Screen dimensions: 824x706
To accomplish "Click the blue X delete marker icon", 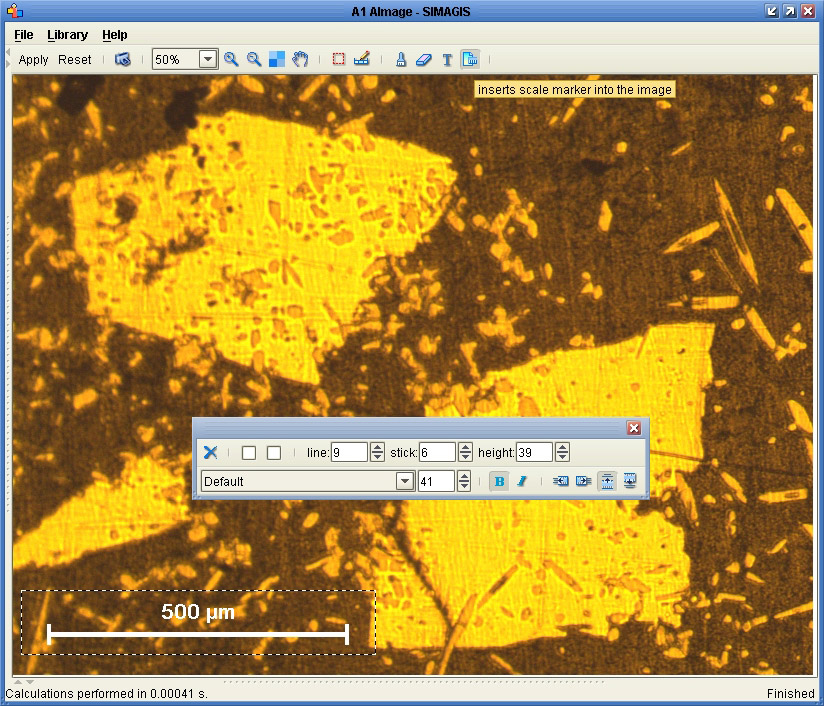I will [x=211, y=453].
